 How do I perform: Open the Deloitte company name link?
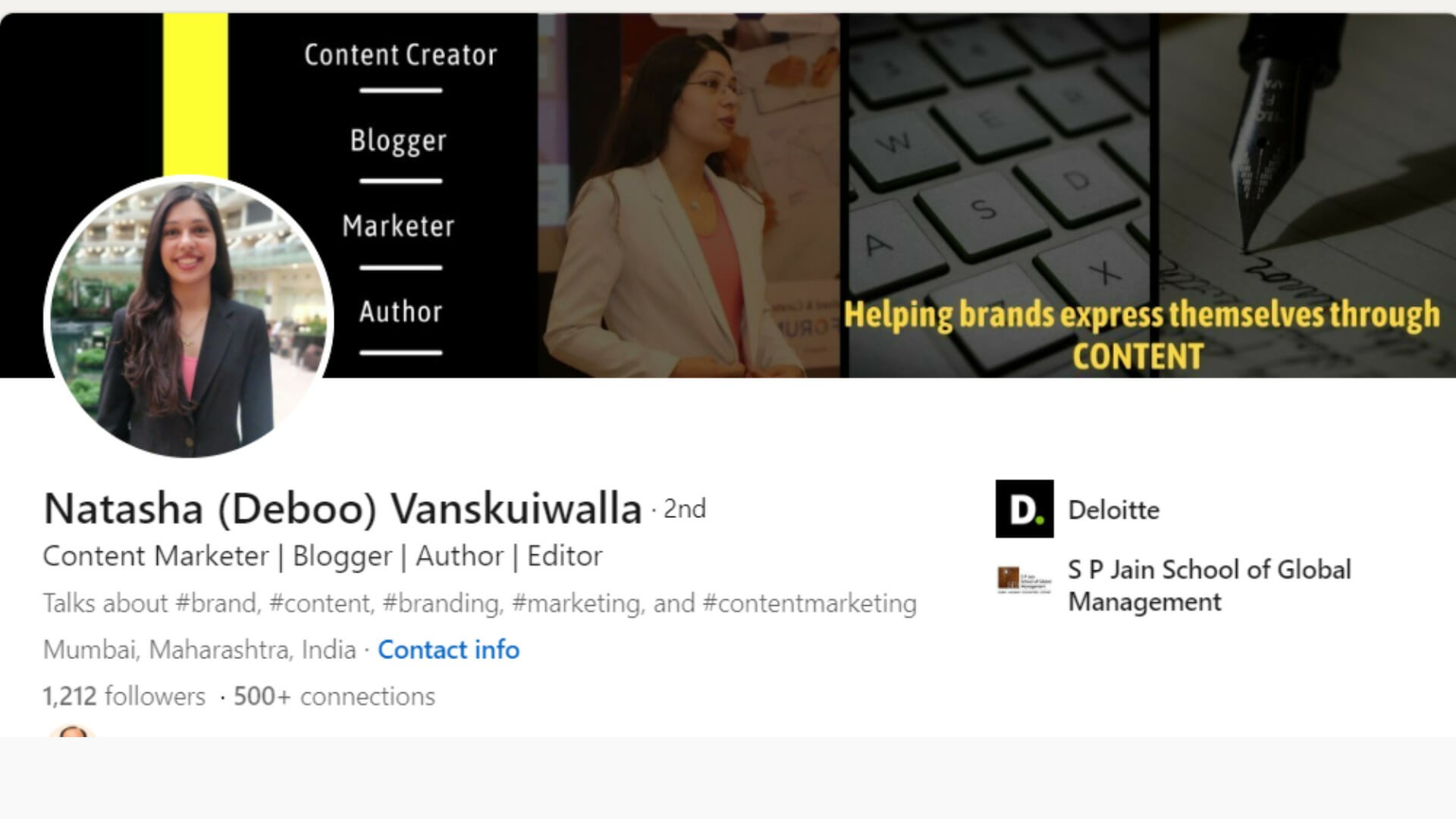[x=1113, y=510]
